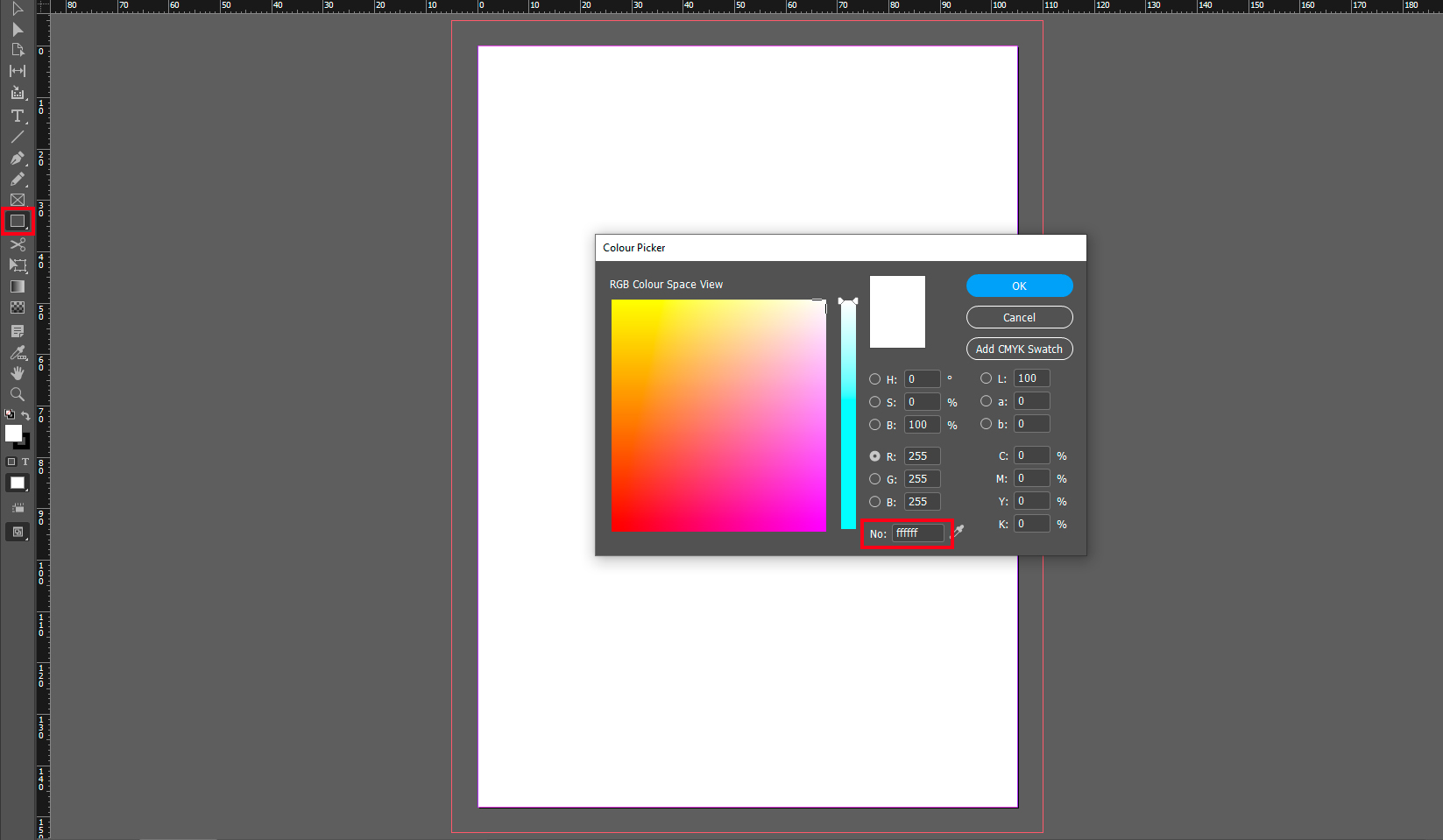
Task: Select the Type tool
Action: point(18,116)
